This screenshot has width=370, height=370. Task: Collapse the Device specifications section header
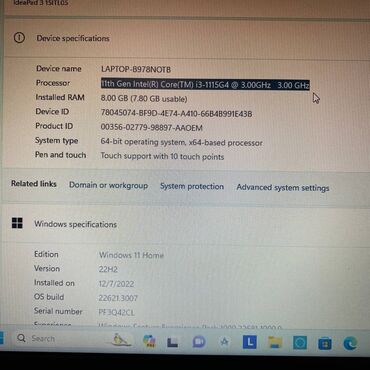[x=187, y=38]
